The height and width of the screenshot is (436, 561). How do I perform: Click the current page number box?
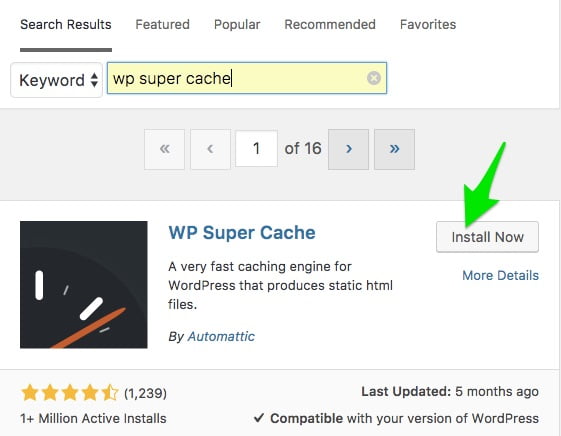(x=256, y=148)
